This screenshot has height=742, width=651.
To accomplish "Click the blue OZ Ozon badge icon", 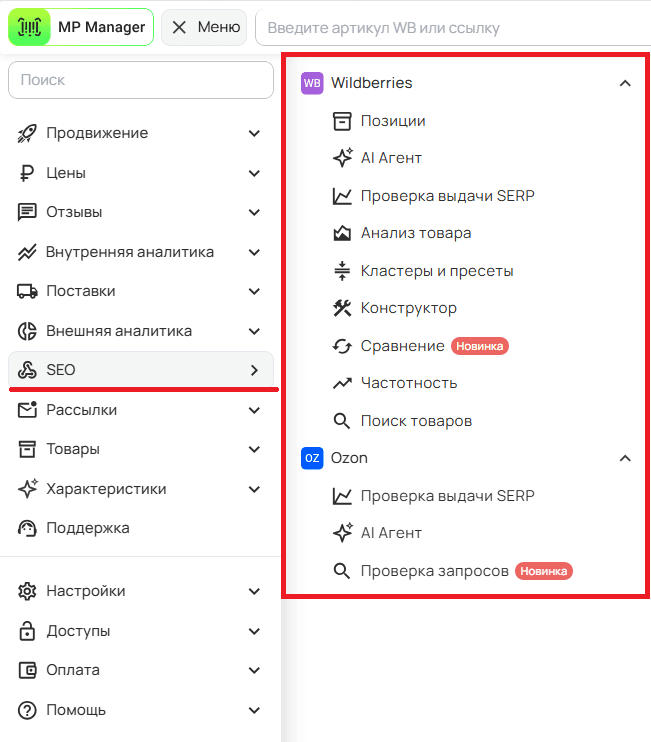I will [x=312, y=458].
